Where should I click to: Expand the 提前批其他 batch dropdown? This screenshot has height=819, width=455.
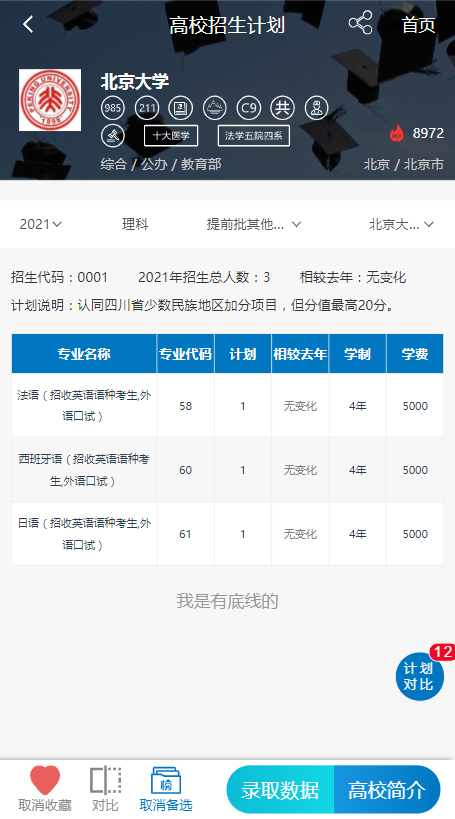click(x=253, y=224)
